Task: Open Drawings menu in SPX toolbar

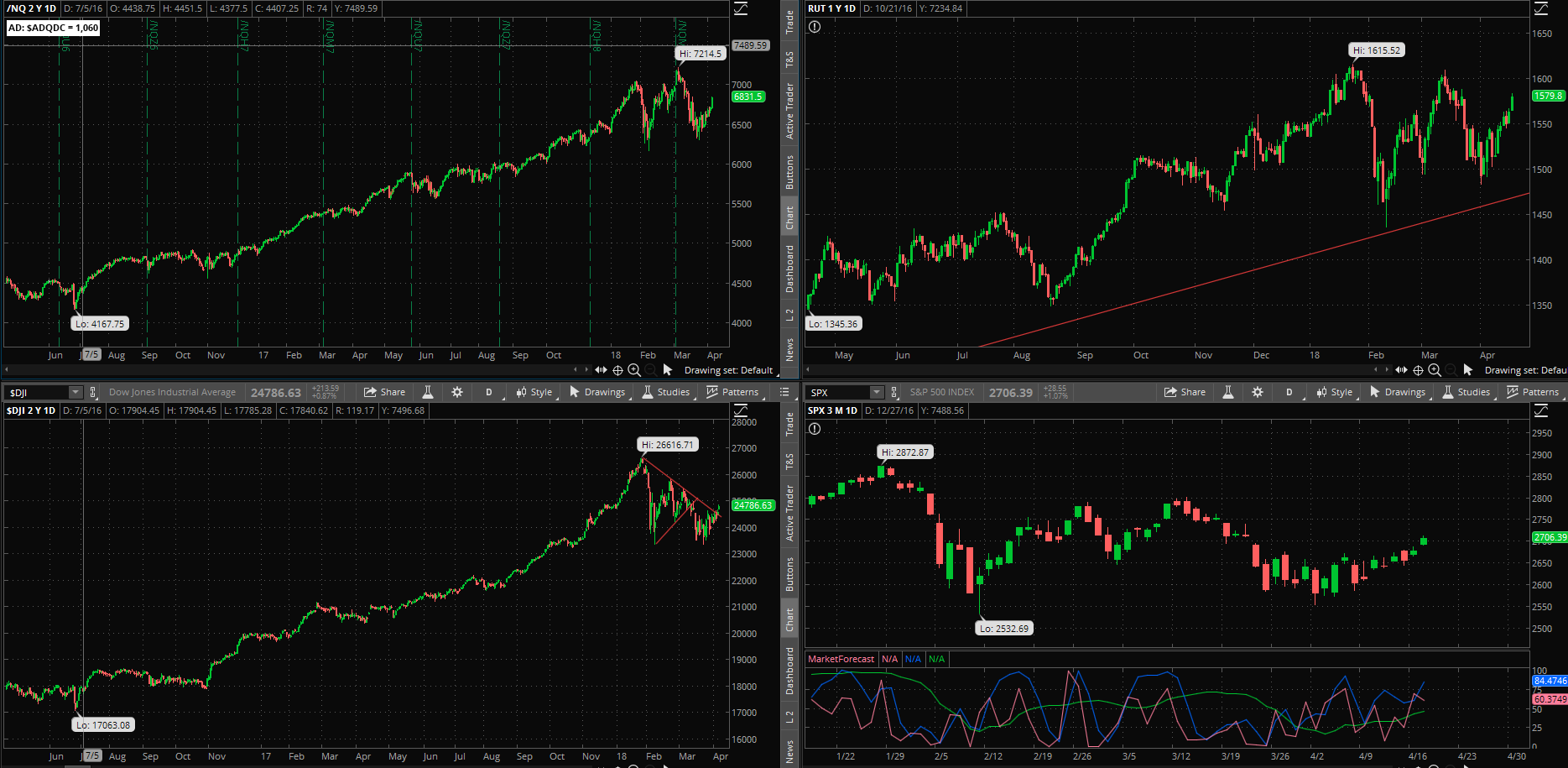Action: pyautogui.click(x=1398, y=392)
